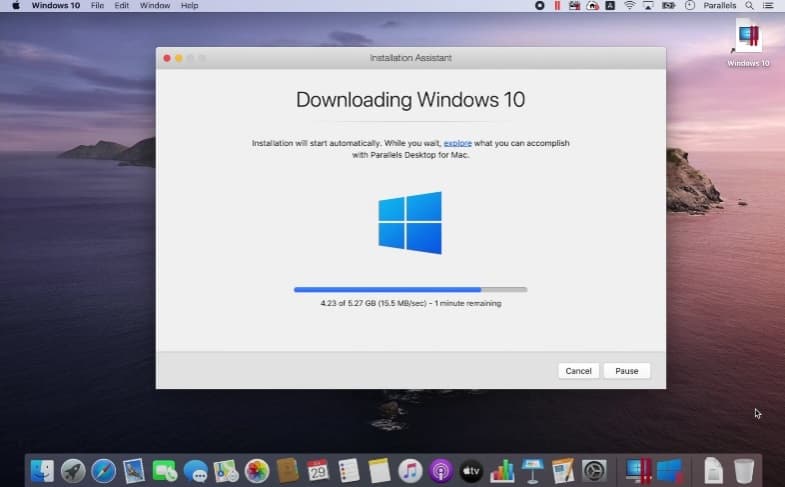This screenshot has height=487, width=785.
Task: Open Podcasts from the Dock
Action: pos(441,471)
